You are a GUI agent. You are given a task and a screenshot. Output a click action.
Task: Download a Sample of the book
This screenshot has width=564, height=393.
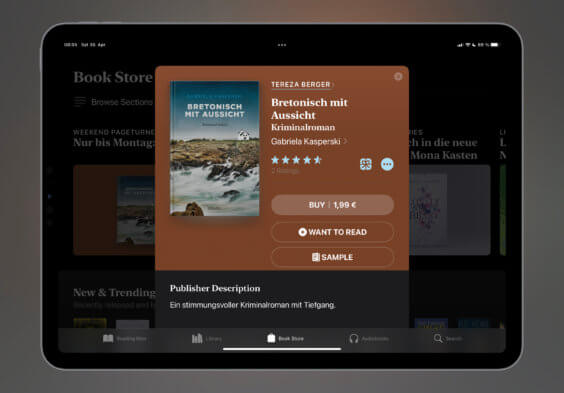332,257
